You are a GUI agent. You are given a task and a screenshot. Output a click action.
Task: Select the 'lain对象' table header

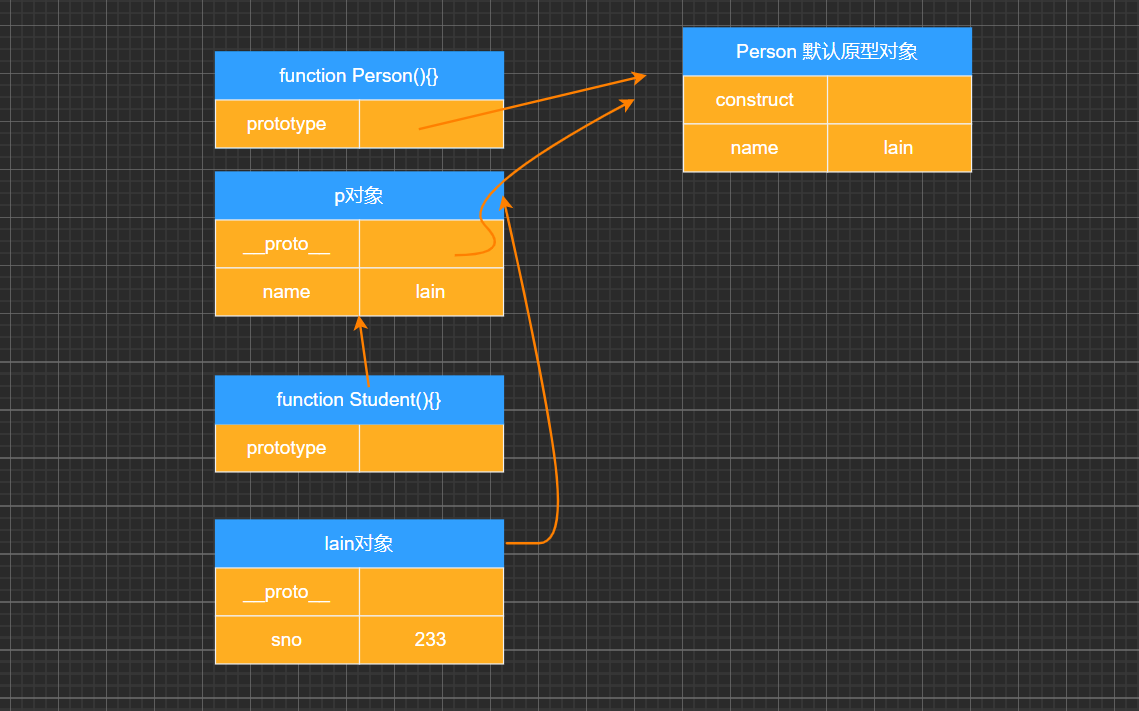click(358, 543)
